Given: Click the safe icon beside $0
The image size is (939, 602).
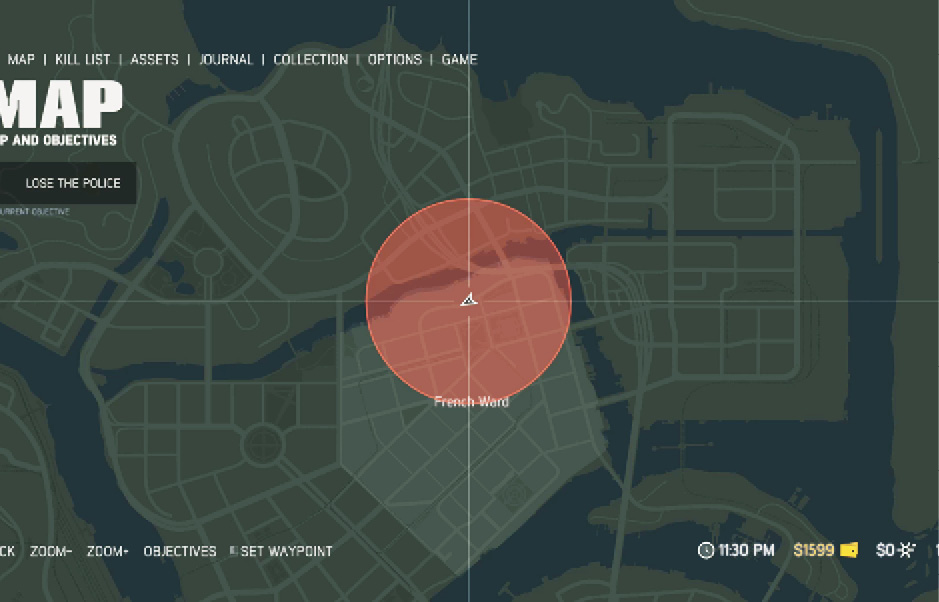Looking at the screenshot, I should point(907,550).
